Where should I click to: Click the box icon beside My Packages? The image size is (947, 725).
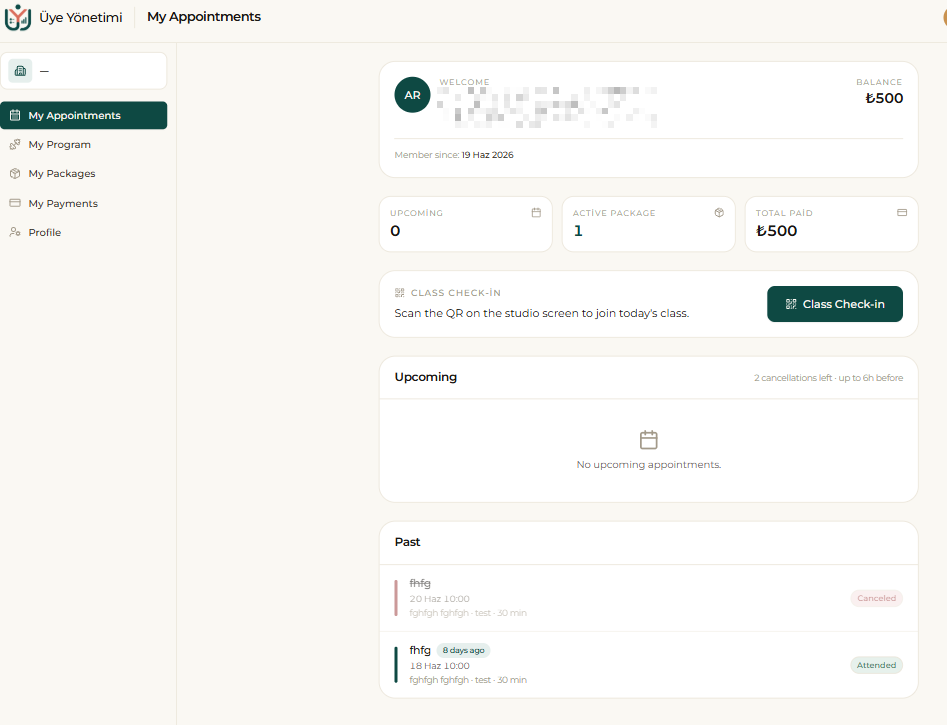click(15, 173)
